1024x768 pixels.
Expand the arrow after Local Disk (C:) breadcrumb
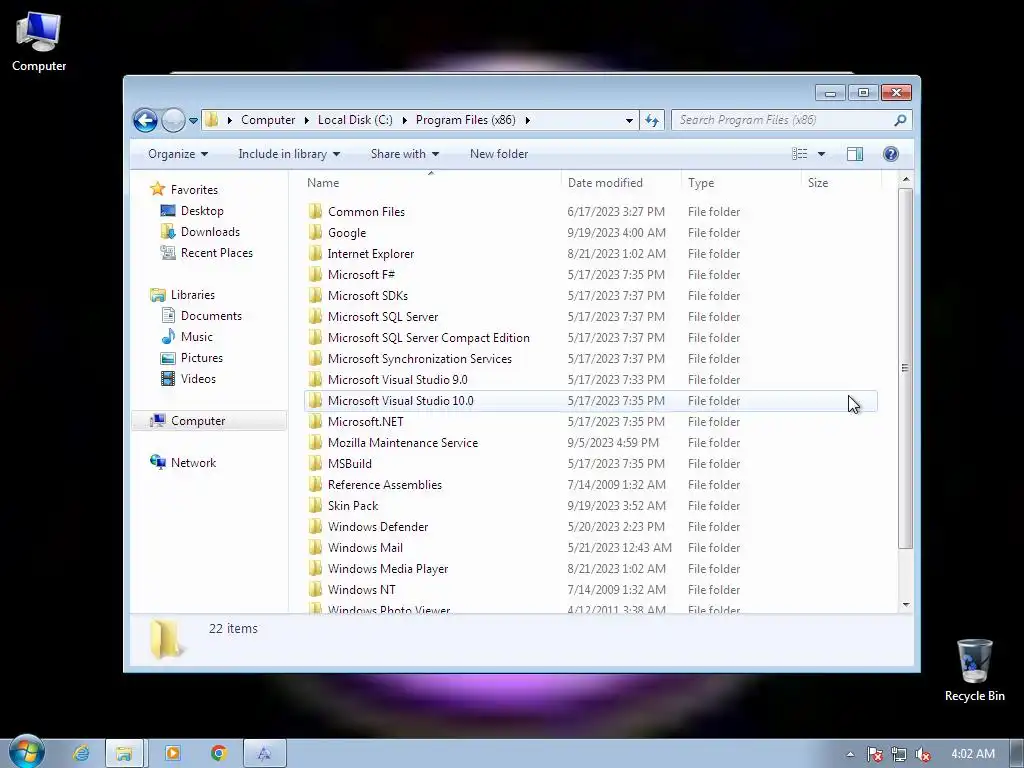tap(404, 120)
